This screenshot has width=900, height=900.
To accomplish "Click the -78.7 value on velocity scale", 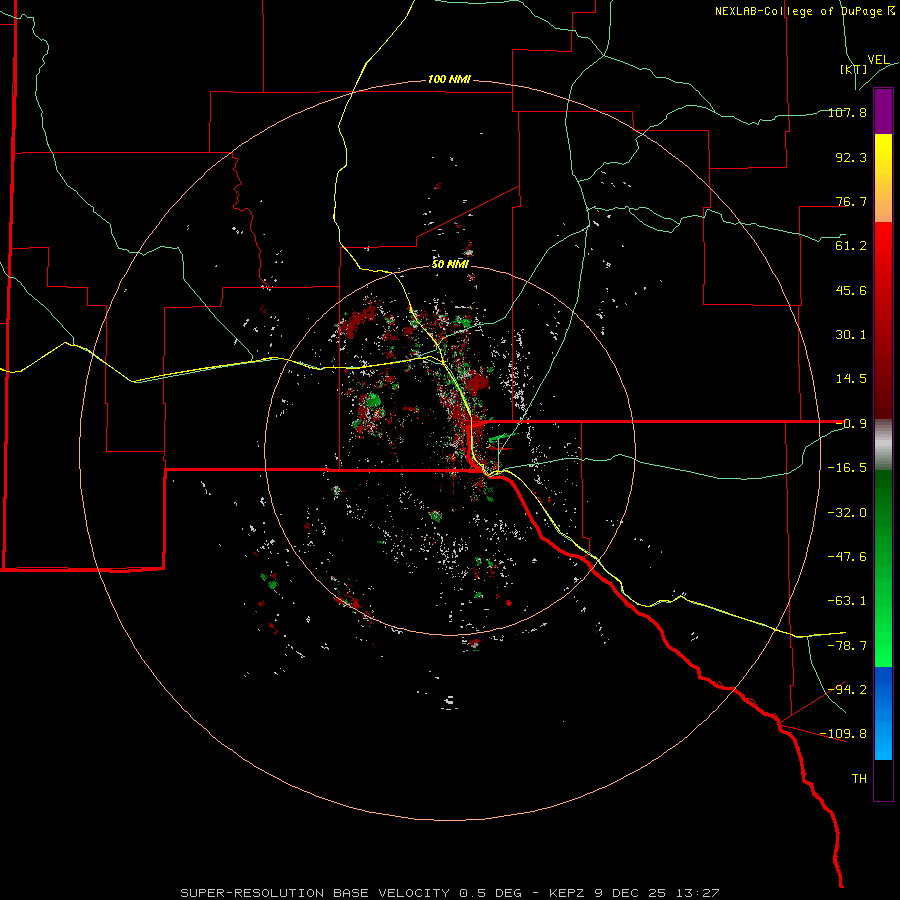I will (847, 646).
